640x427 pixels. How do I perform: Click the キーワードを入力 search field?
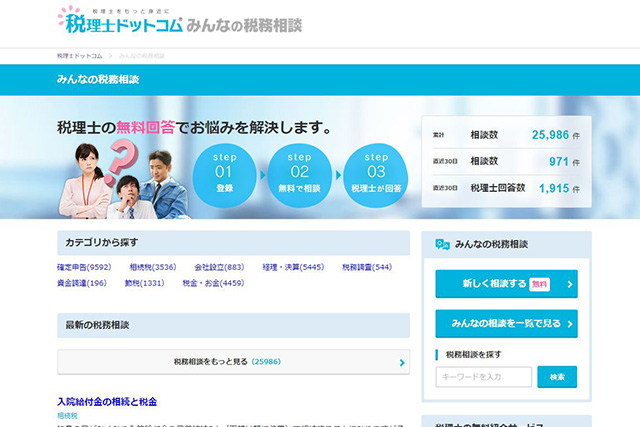(484, 377)
